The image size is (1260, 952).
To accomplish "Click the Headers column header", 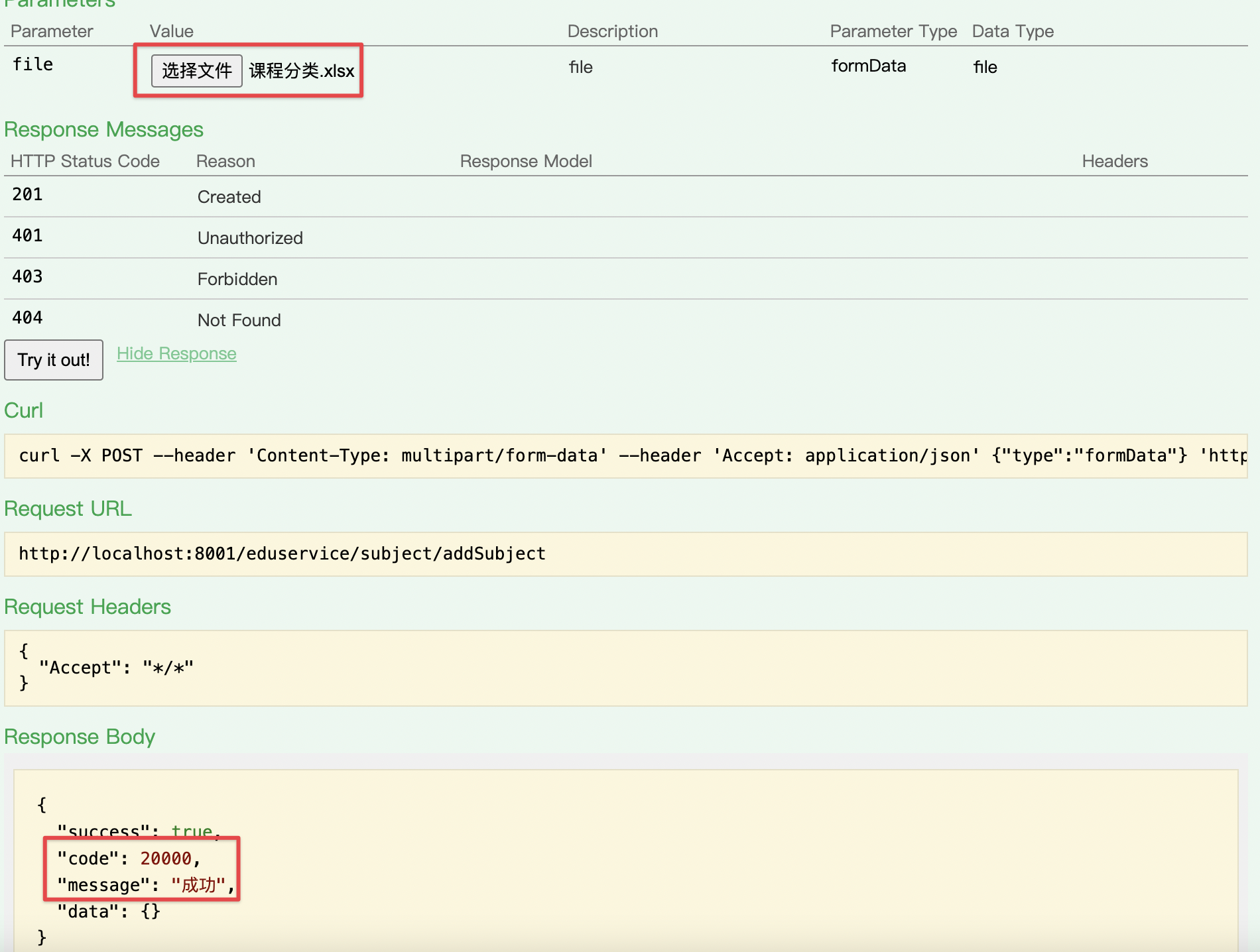I will [1115, 161].
